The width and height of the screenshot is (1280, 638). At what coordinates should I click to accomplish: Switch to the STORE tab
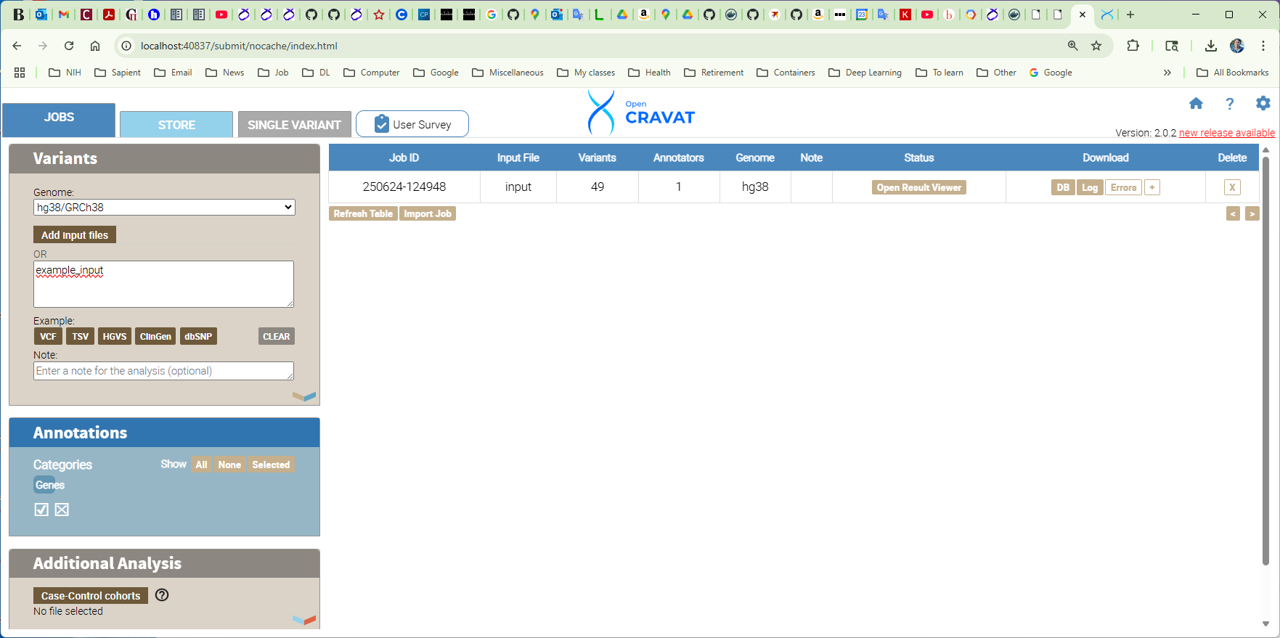point(176,125)
